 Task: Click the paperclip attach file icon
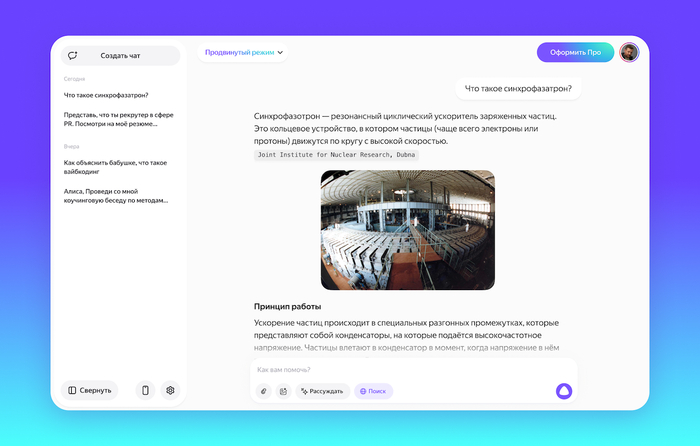(x=264, y=391)
